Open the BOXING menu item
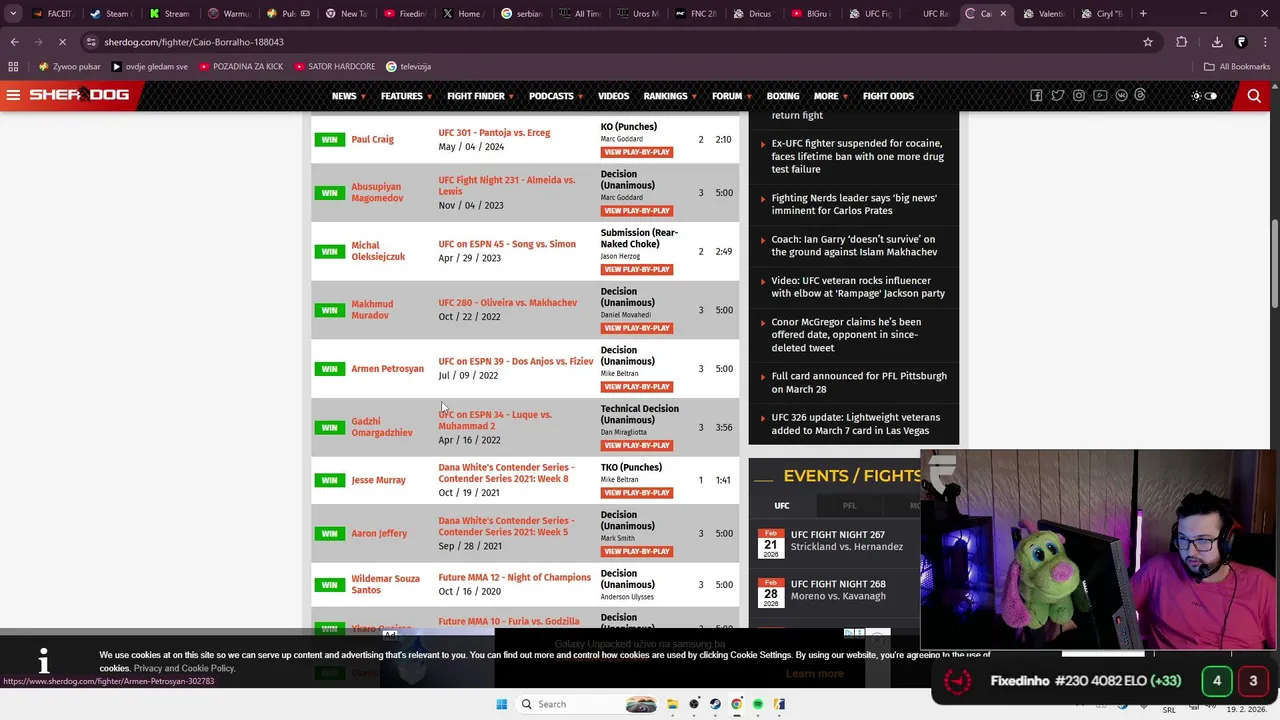1280x720 pixels. [783, 96]
